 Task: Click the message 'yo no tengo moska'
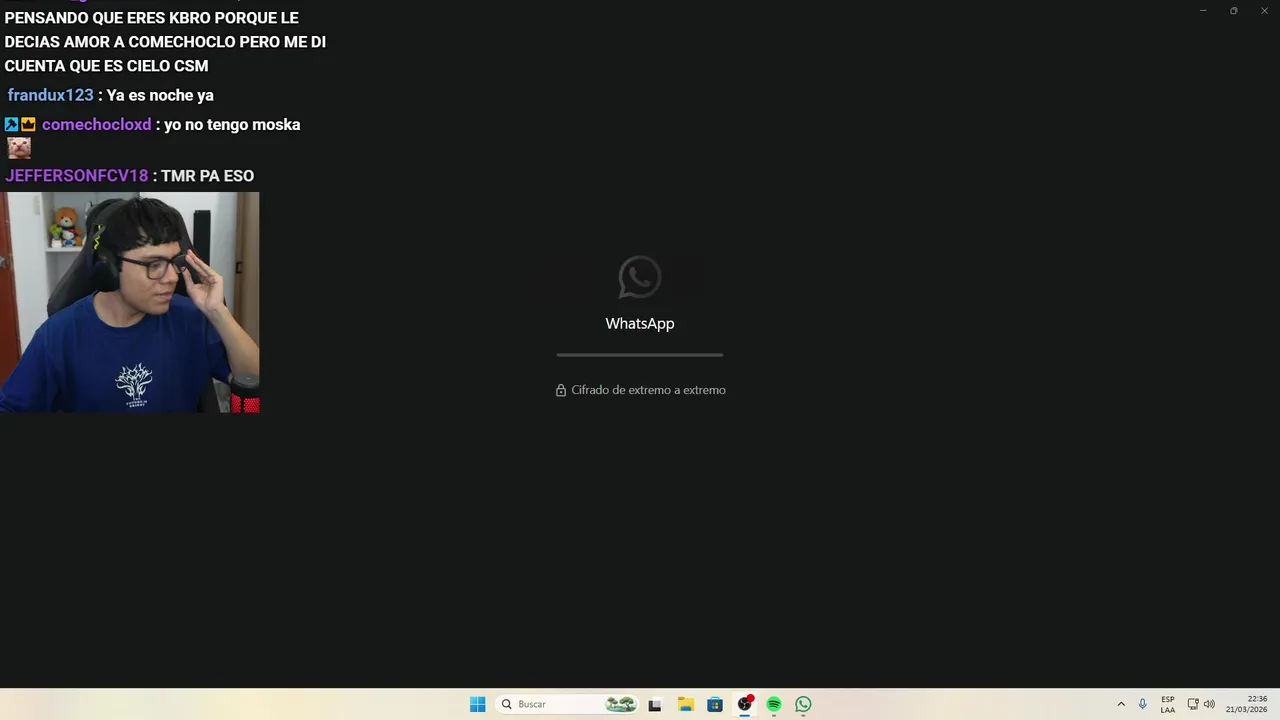click(232, 124)
